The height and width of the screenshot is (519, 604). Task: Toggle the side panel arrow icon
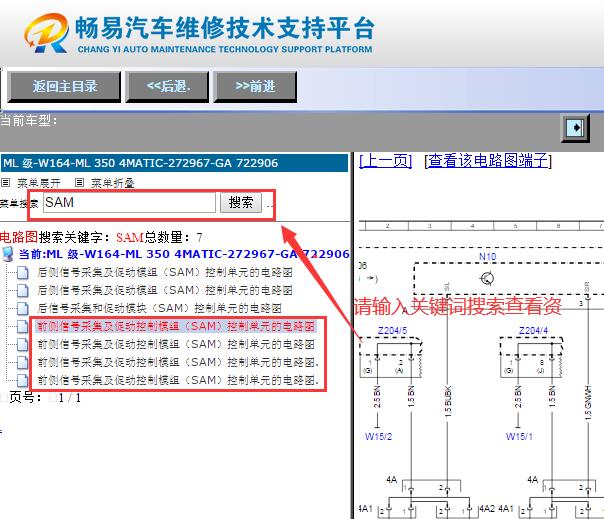pos(575,128)
